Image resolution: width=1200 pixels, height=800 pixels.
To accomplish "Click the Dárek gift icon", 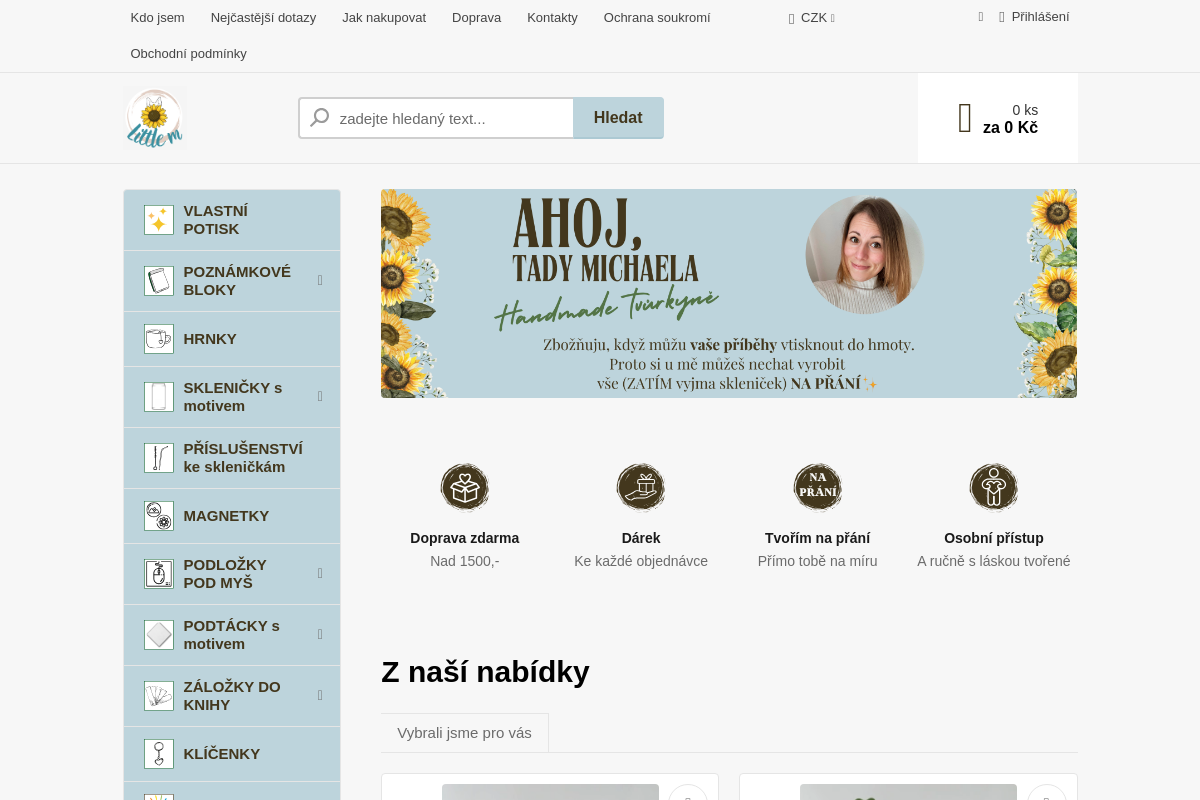I will coord(641,487).
